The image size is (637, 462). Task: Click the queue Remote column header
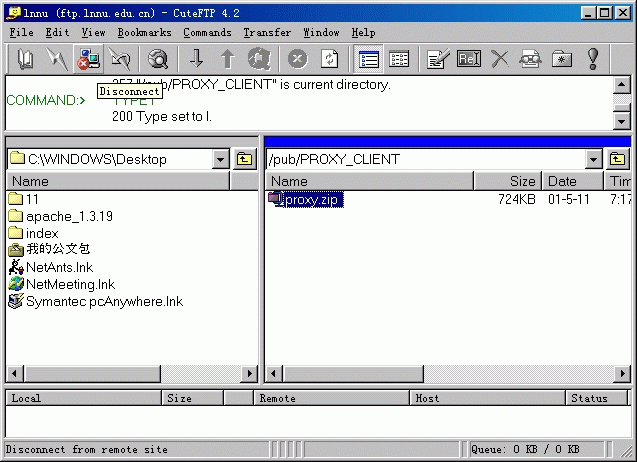[x=332, y=398]
